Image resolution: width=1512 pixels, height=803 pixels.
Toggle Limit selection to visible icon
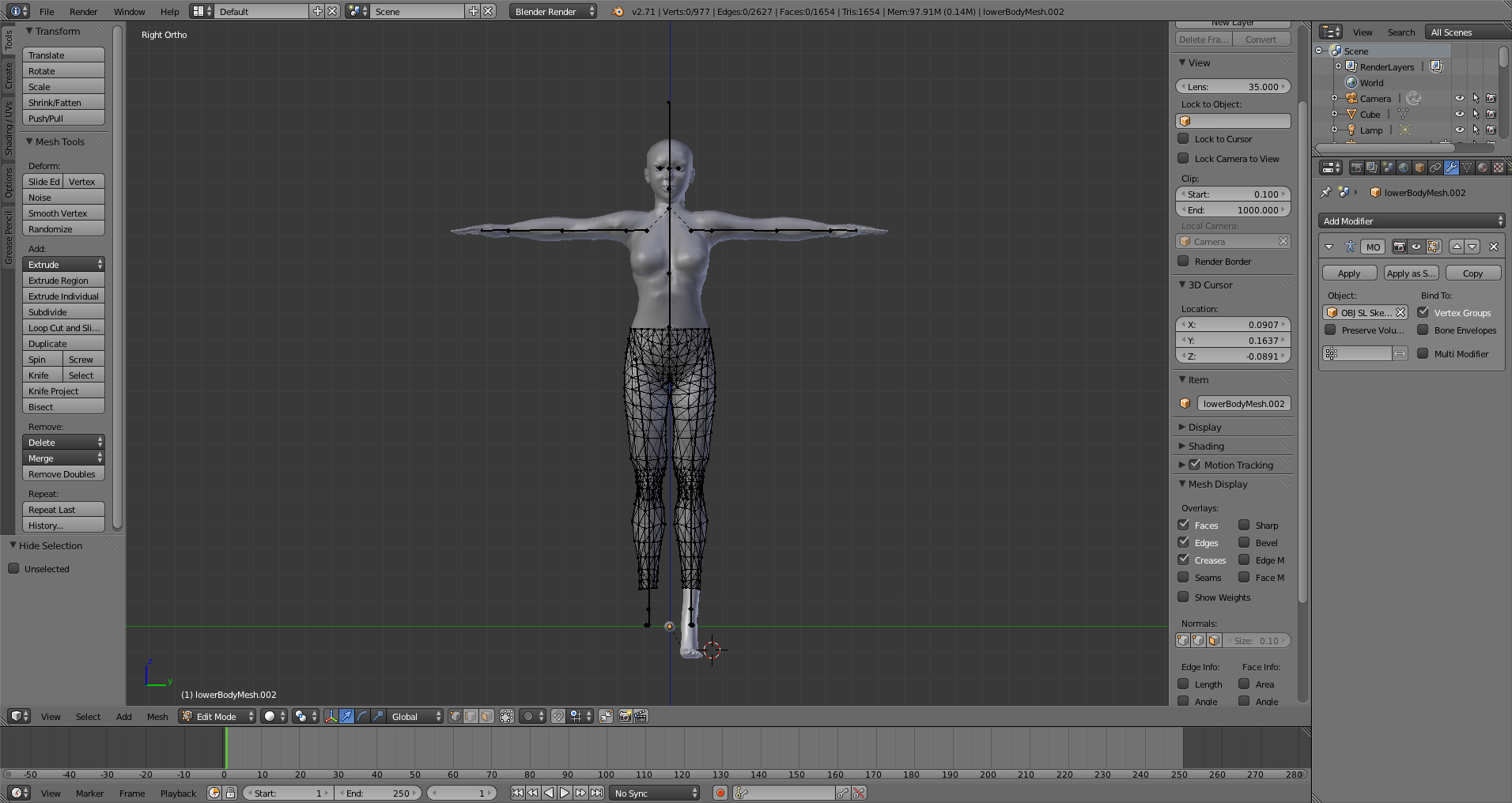pyautogui.click(x=507, y=716)
